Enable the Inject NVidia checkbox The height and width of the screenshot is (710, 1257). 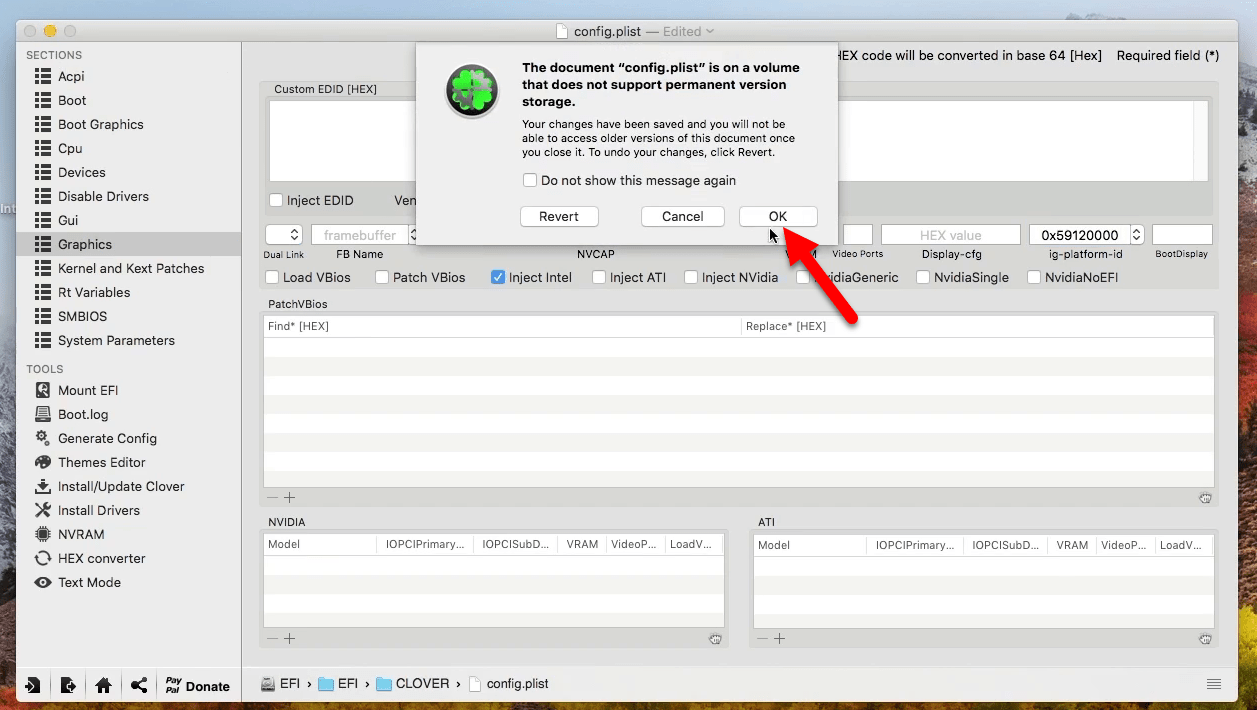[691, 277]
